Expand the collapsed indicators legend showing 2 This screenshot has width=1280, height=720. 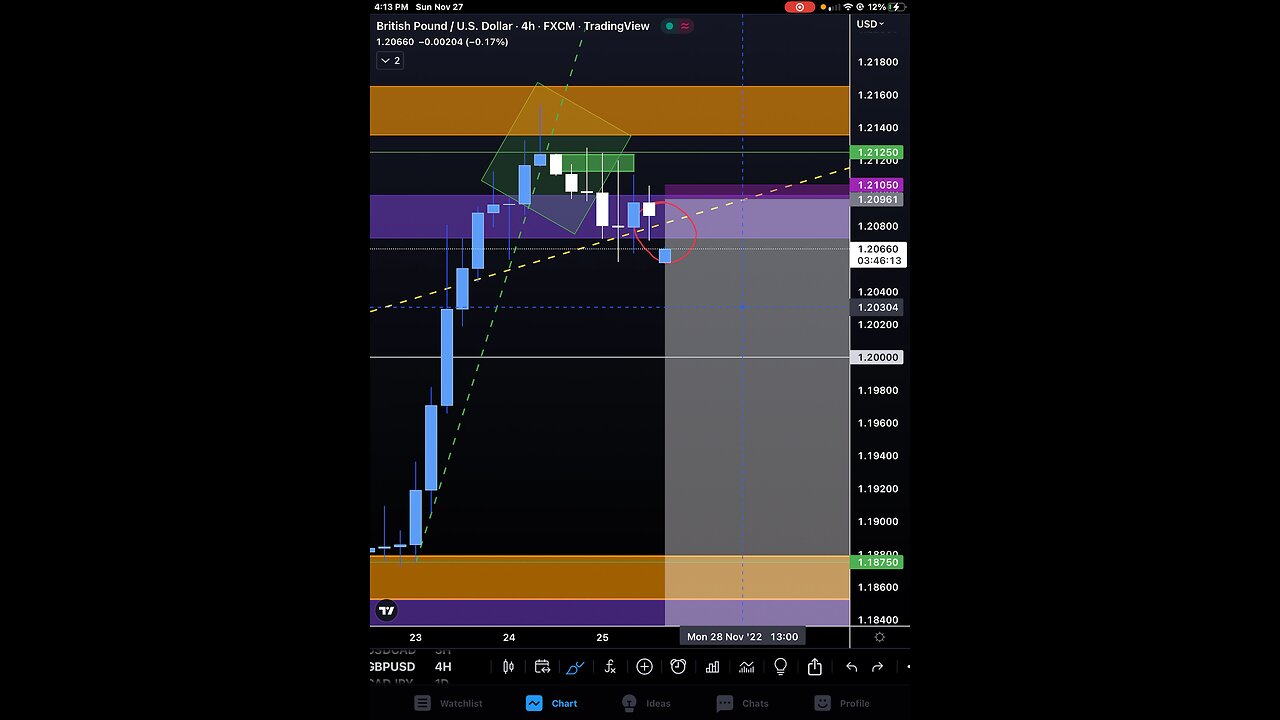(x=390, y=61)
